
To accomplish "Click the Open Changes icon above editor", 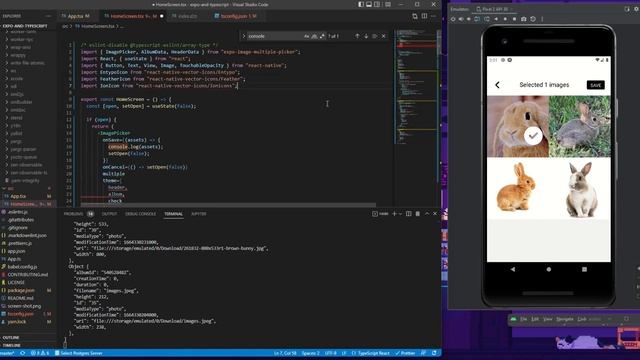I will pos(415,16).
